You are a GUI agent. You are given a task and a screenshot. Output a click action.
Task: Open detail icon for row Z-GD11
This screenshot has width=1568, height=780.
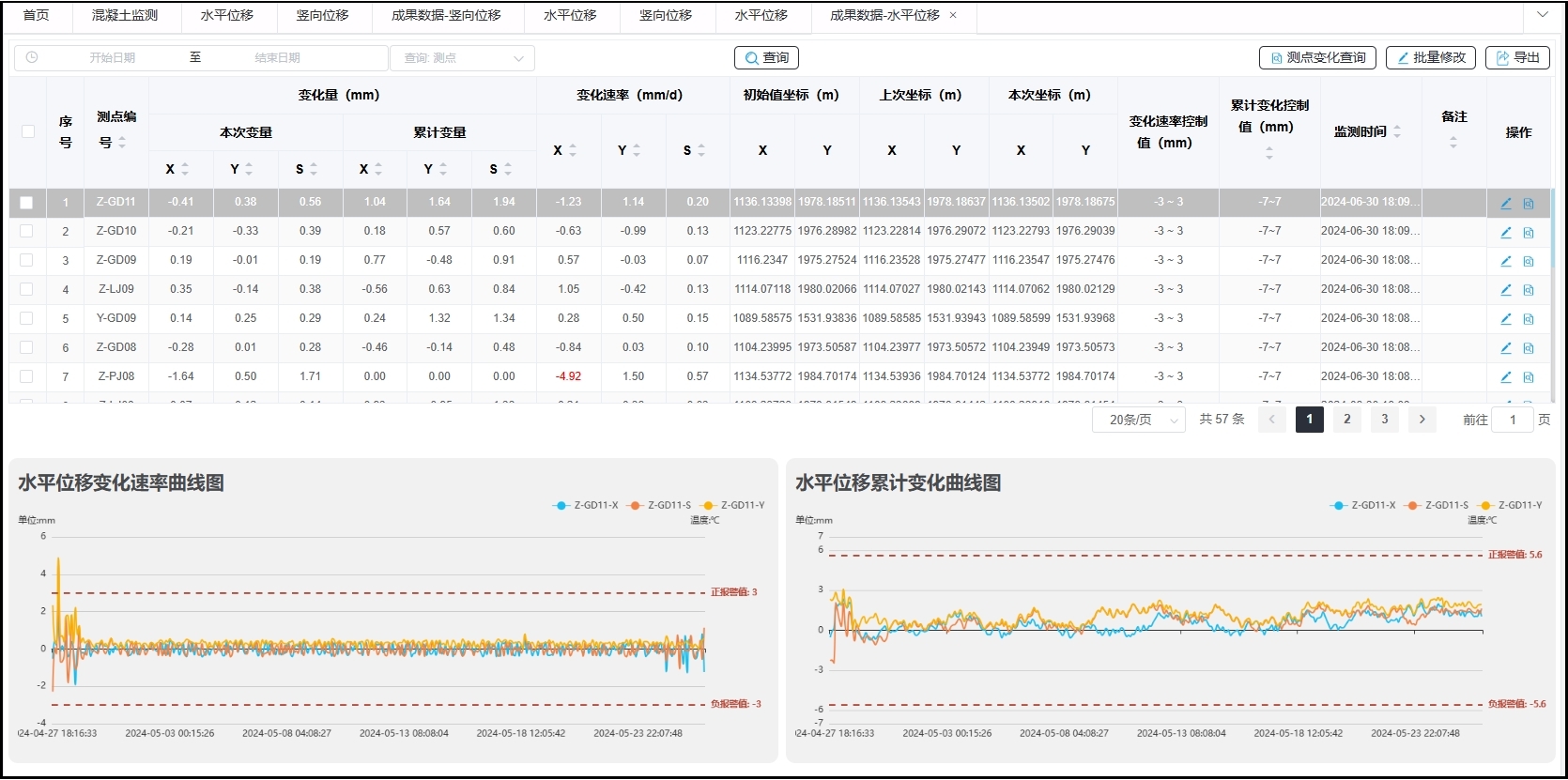click(1529, 203)
